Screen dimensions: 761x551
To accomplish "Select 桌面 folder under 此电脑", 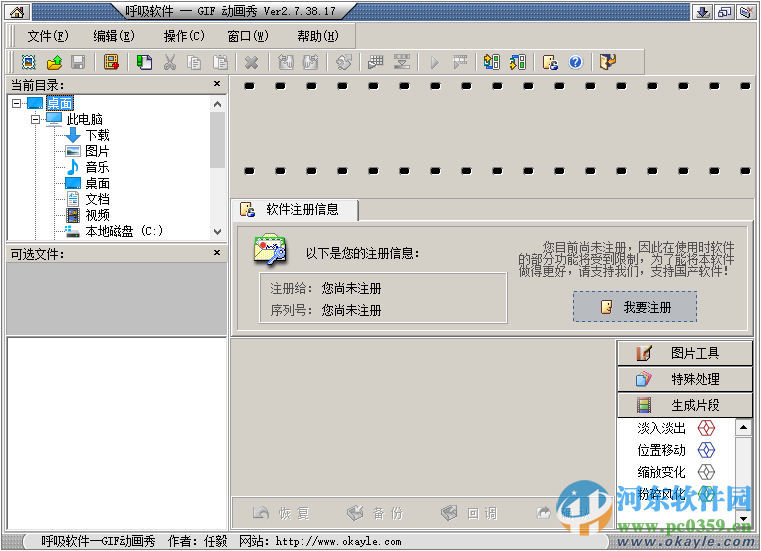I will [x=98, y=183].
